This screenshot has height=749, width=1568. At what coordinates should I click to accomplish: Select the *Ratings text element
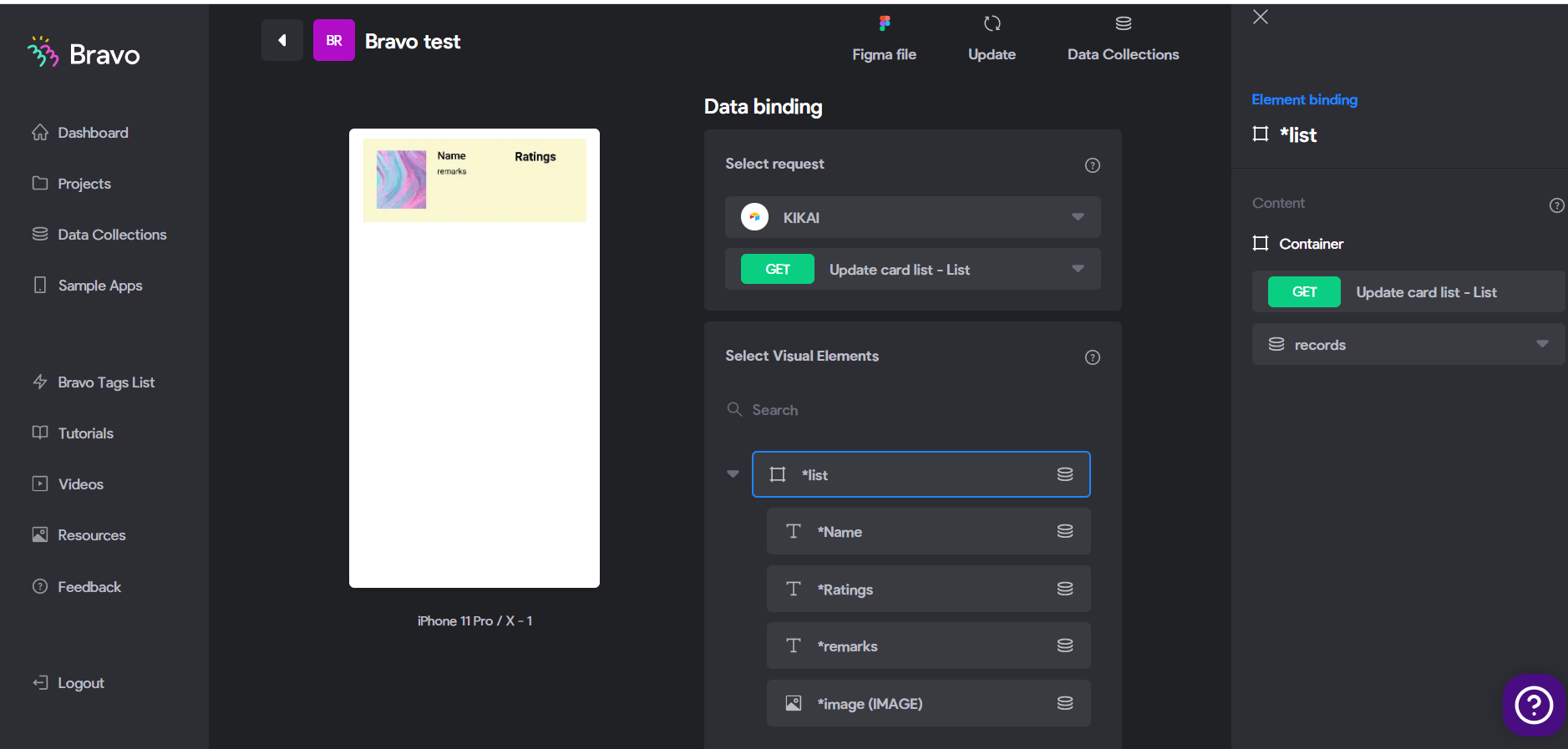(x=928, y=589)
